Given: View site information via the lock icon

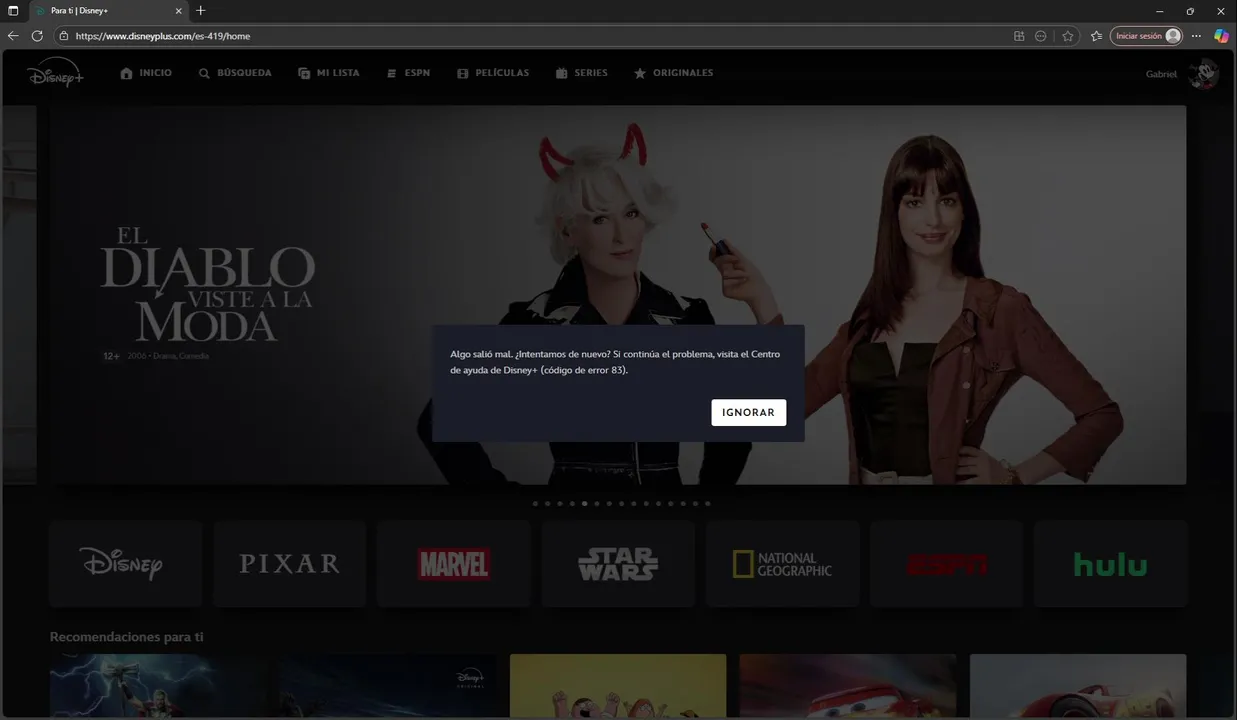Looking at the screenshot, I should point(64,36).
